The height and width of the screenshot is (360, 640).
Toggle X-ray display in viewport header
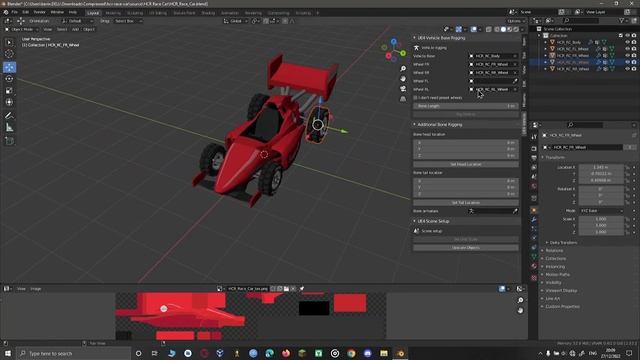pyautogui.click(x=489, y=29)
